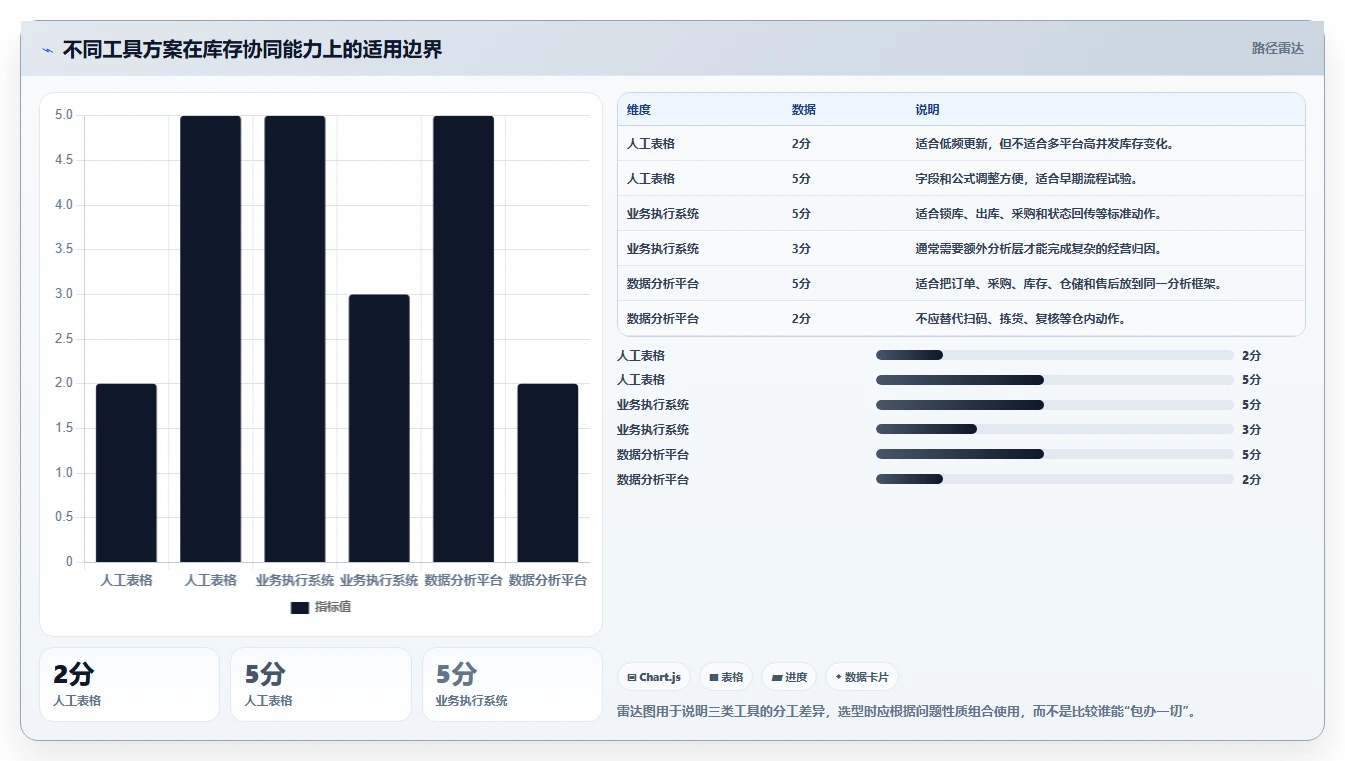Image resolution: width=1345 pixels, height=761 pixels.
Task: Click the lightning icon beside the page title
Action: click(x=47, y=49)
